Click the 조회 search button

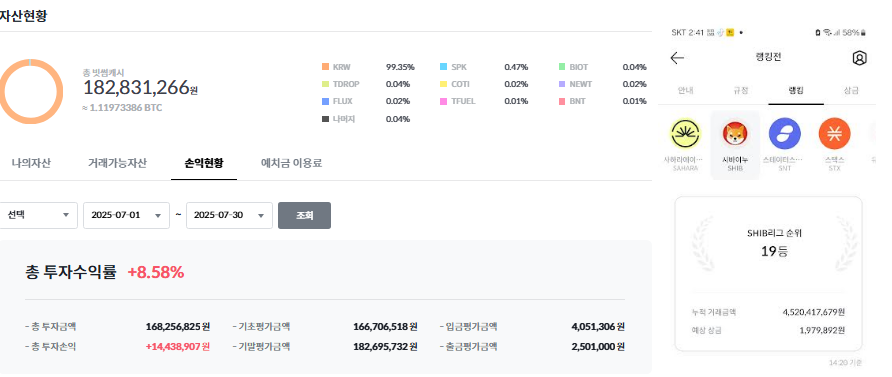[304, 216]
